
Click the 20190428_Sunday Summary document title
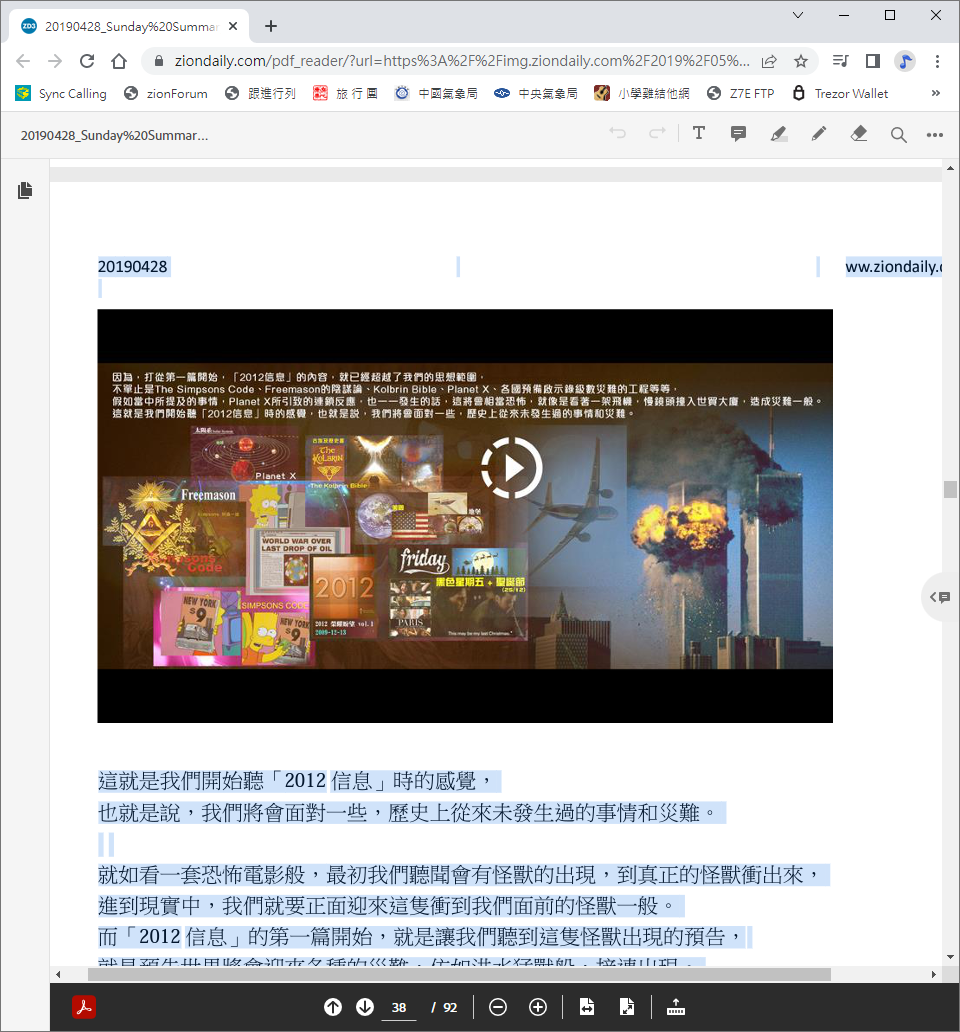[x=114, y=136]
